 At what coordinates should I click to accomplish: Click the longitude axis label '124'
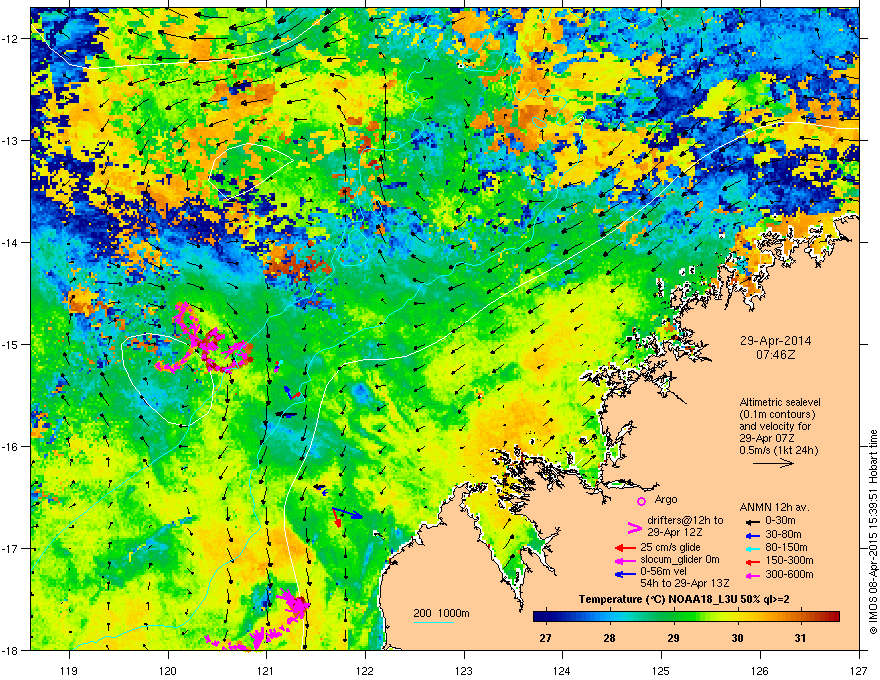coord(562,670)
